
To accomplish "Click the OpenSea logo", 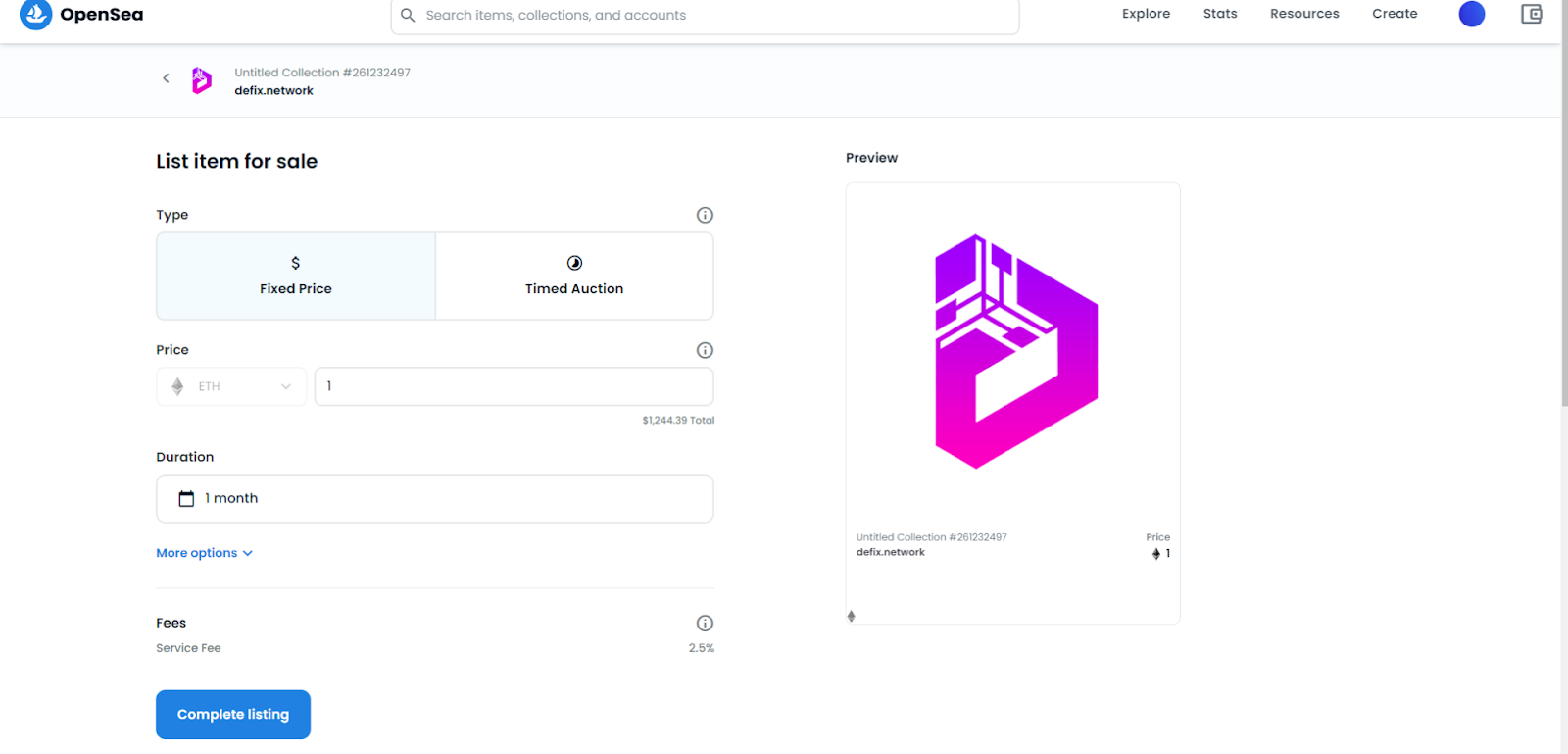I will click(x=81, y=15).
